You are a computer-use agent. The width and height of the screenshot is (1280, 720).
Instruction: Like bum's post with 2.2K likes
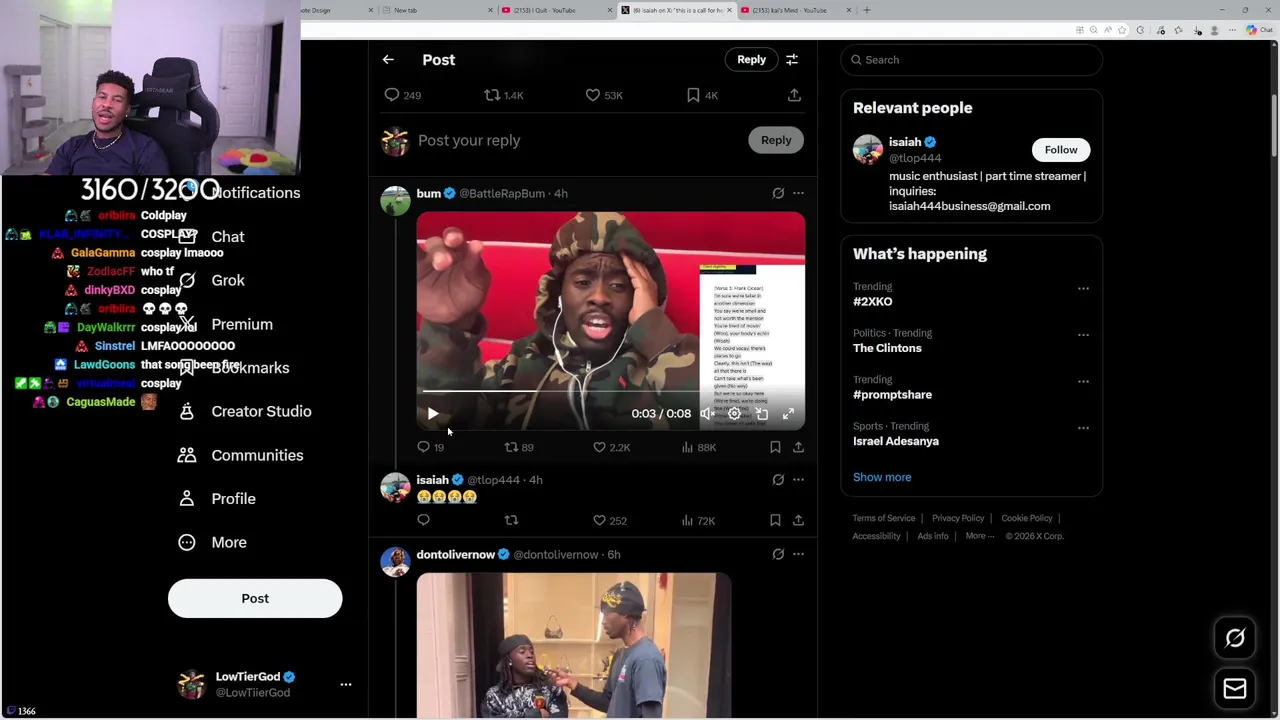pos(611,447)
